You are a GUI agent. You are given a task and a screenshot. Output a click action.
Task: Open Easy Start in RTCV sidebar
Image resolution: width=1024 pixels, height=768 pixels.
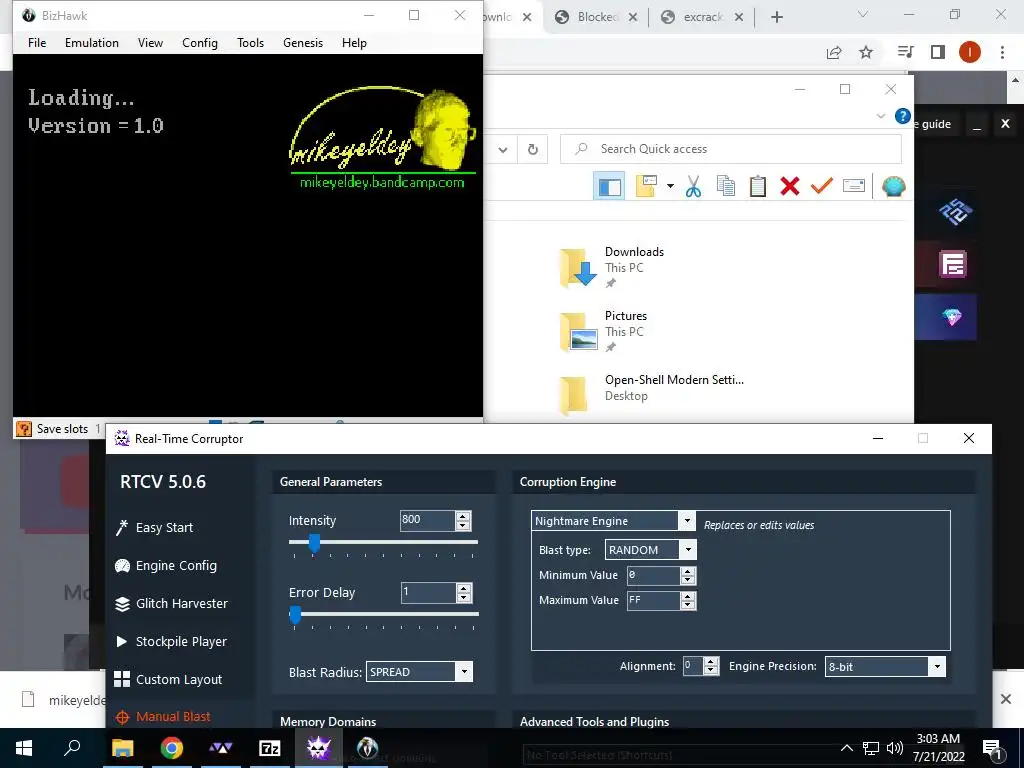point(154,528)
